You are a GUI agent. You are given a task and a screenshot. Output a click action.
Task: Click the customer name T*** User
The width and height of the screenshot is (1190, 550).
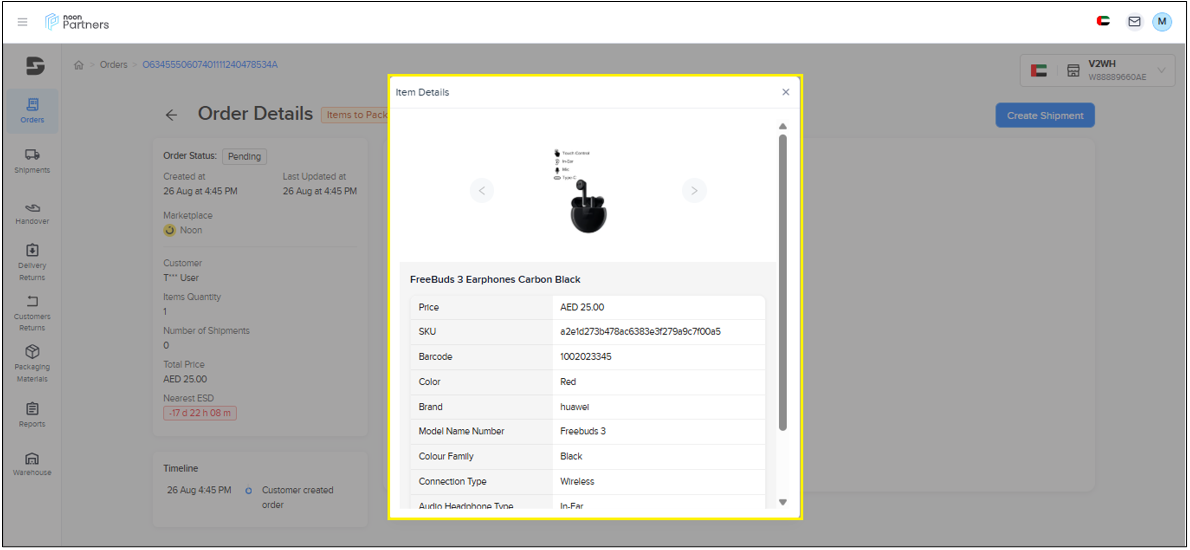coord(181,278)
